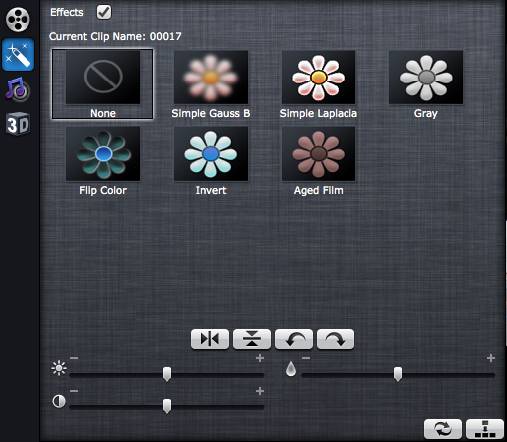This screenshot has height=442, width=507.
Task: Click the horizontal flip button
Action: pyautogui.click(x=210, y=339)
